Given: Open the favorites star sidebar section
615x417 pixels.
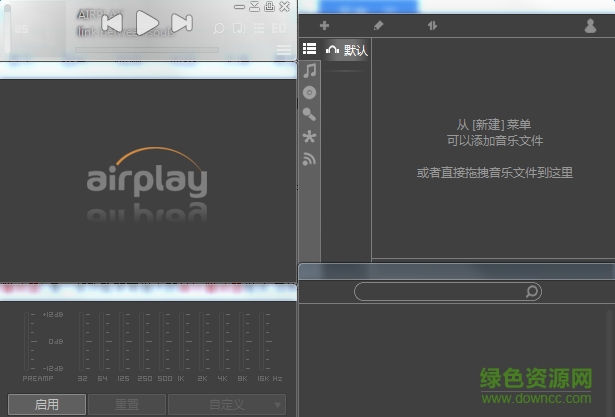Looking at the screenshot, I should tap(309, 137).
